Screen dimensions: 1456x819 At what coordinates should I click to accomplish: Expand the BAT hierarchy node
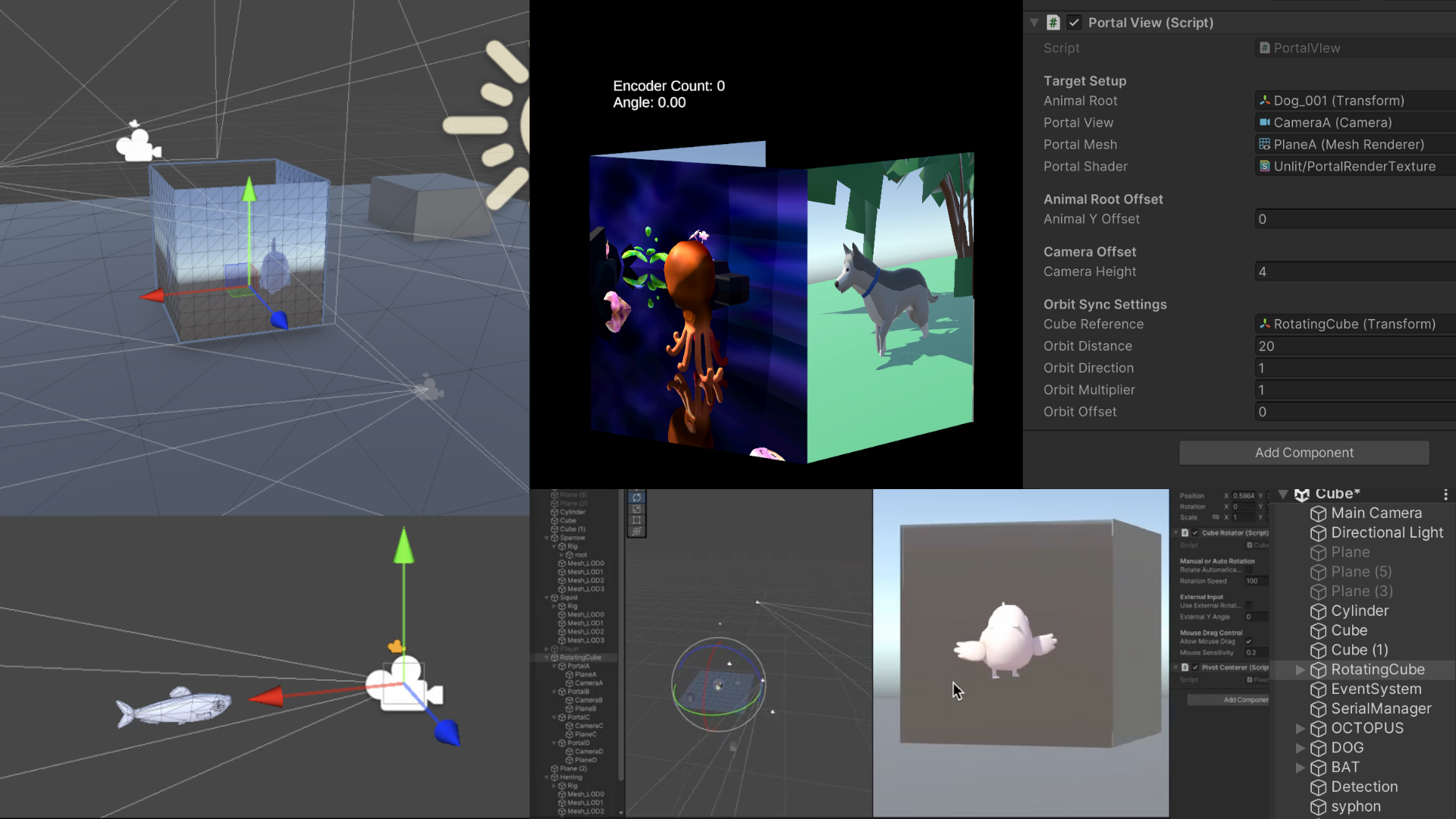(1300, 767)
